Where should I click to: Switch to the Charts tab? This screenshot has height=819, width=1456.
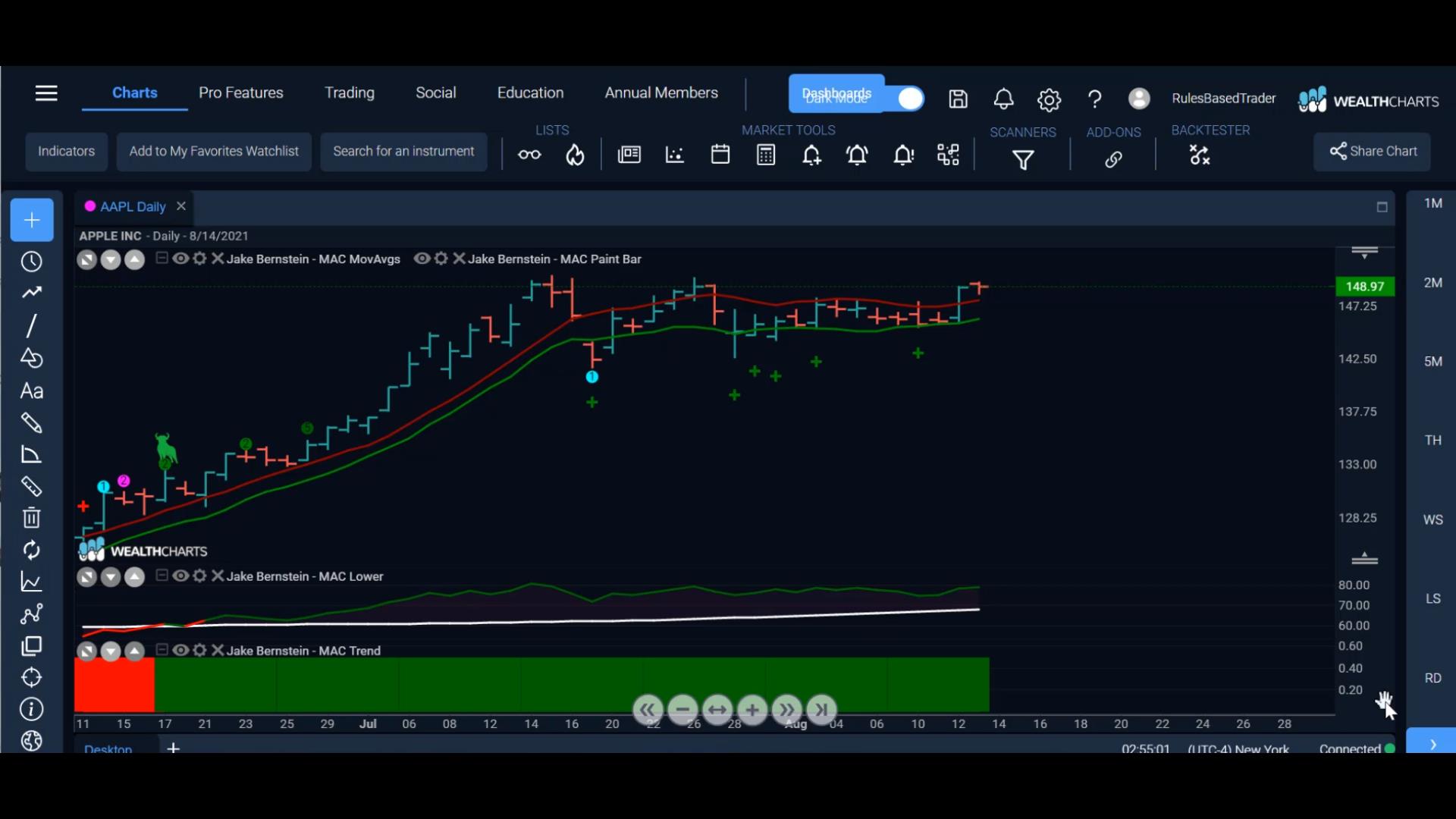(x=135, y=93)
